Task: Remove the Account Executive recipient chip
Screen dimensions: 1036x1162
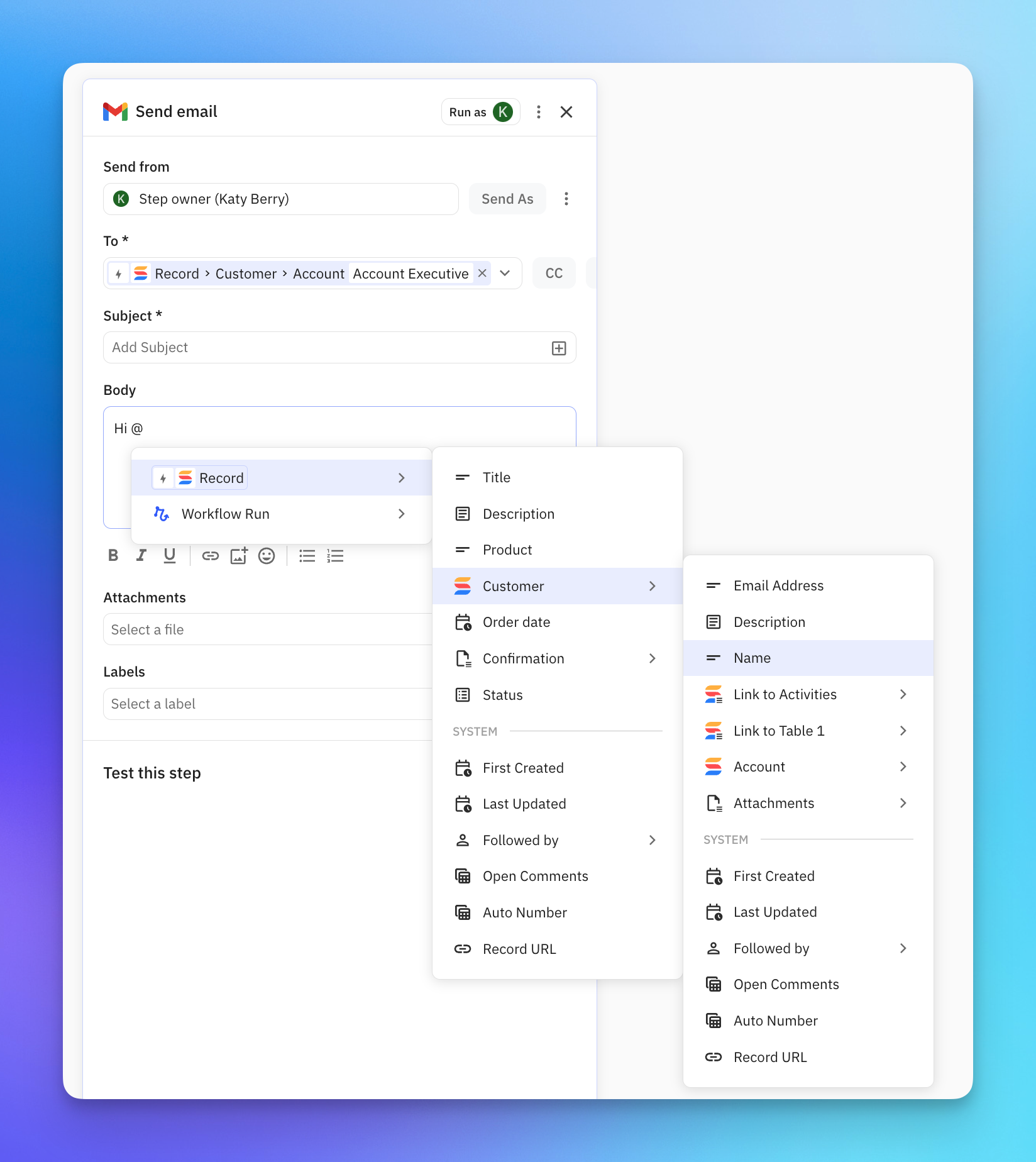Action: pyautogui.click(x=482, y=274)
